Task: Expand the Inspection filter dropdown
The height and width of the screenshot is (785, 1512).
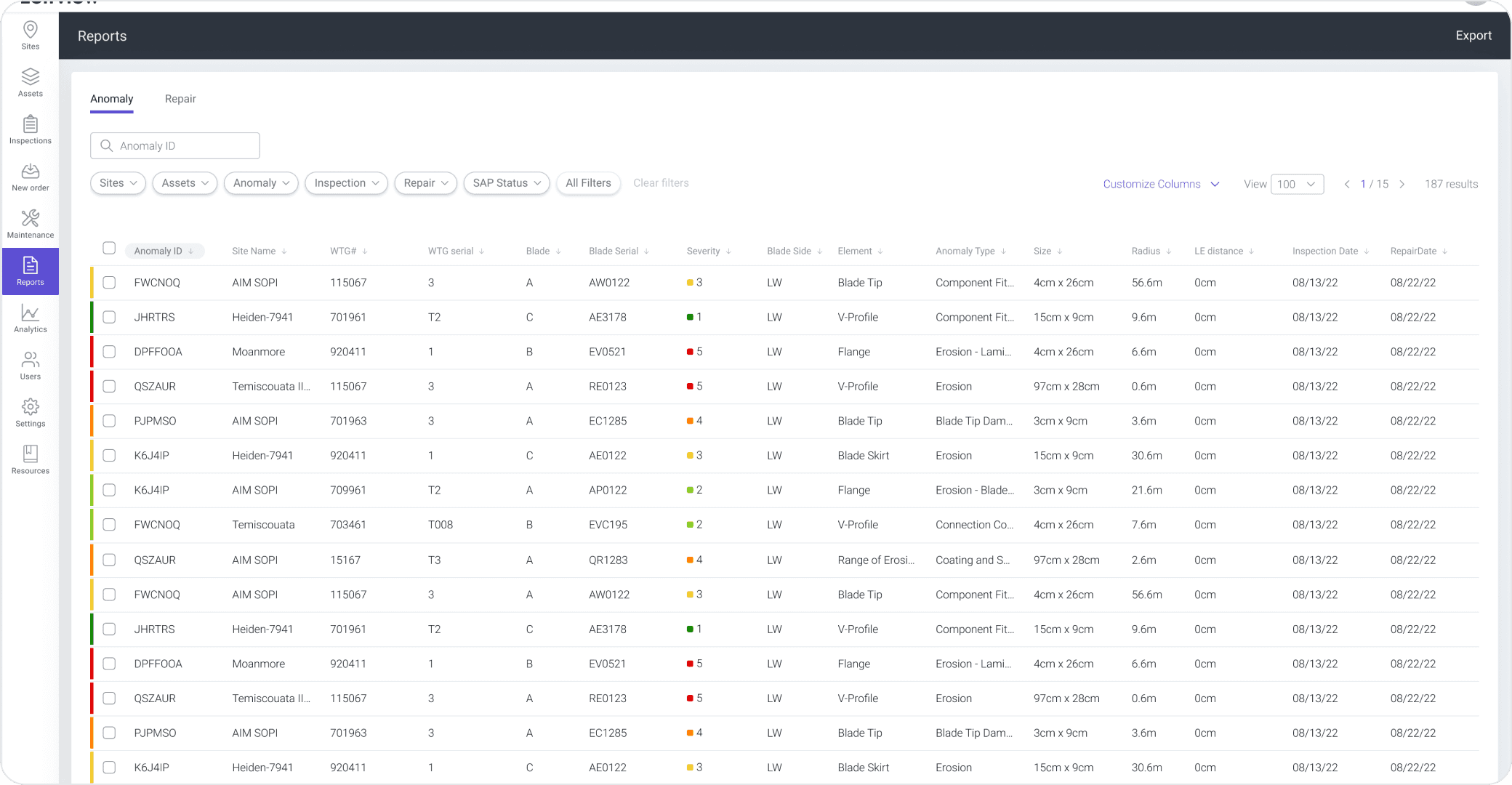Action: (347, 183)
